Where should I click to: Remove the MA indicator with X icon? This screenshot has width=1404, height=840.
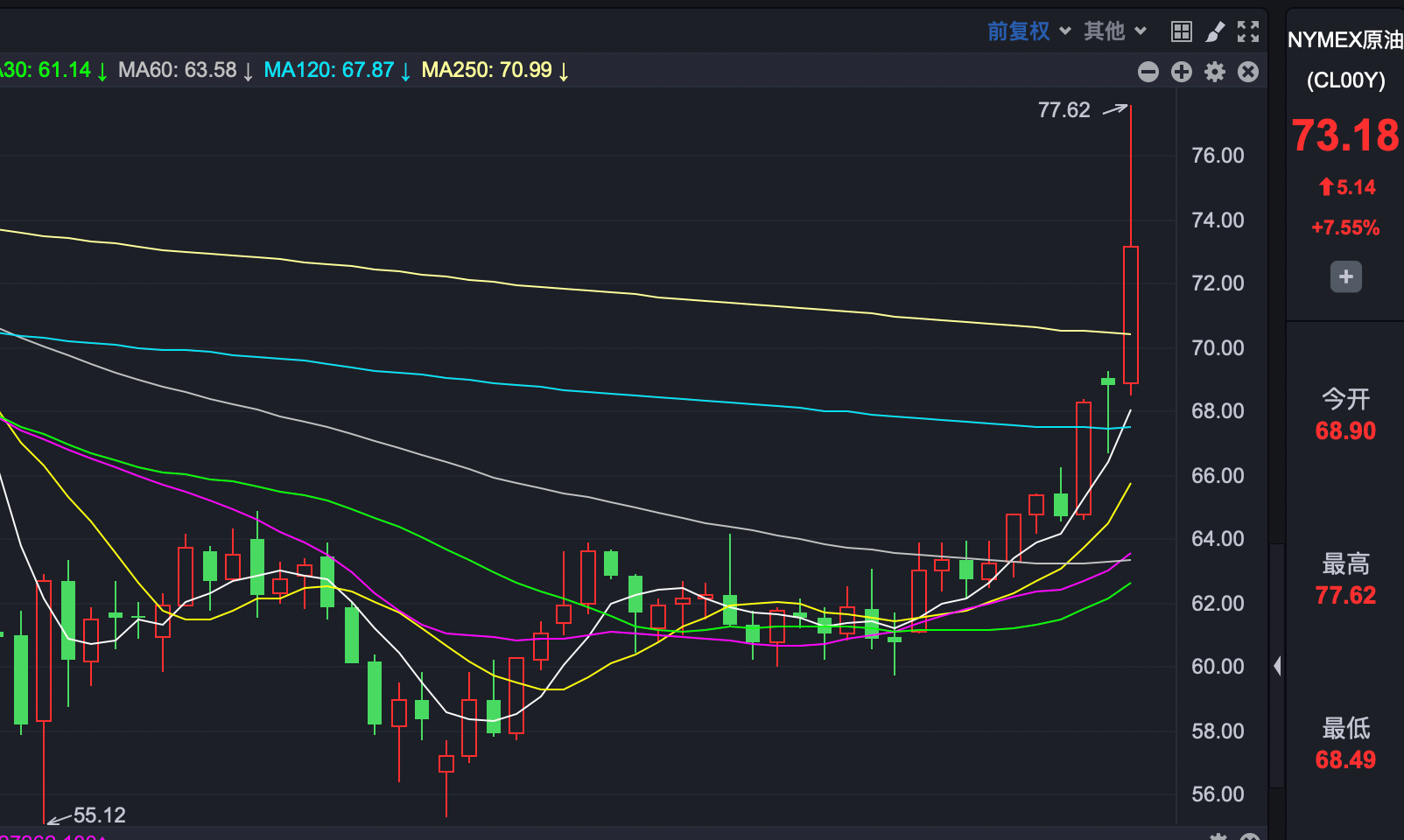tap(1248, 72)
